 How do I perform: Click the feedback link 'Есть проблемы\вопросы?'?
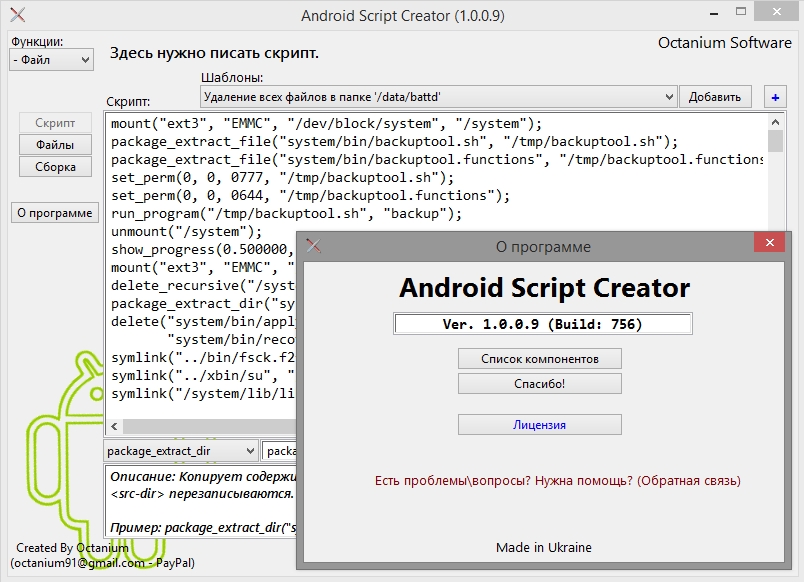[557, 480]
